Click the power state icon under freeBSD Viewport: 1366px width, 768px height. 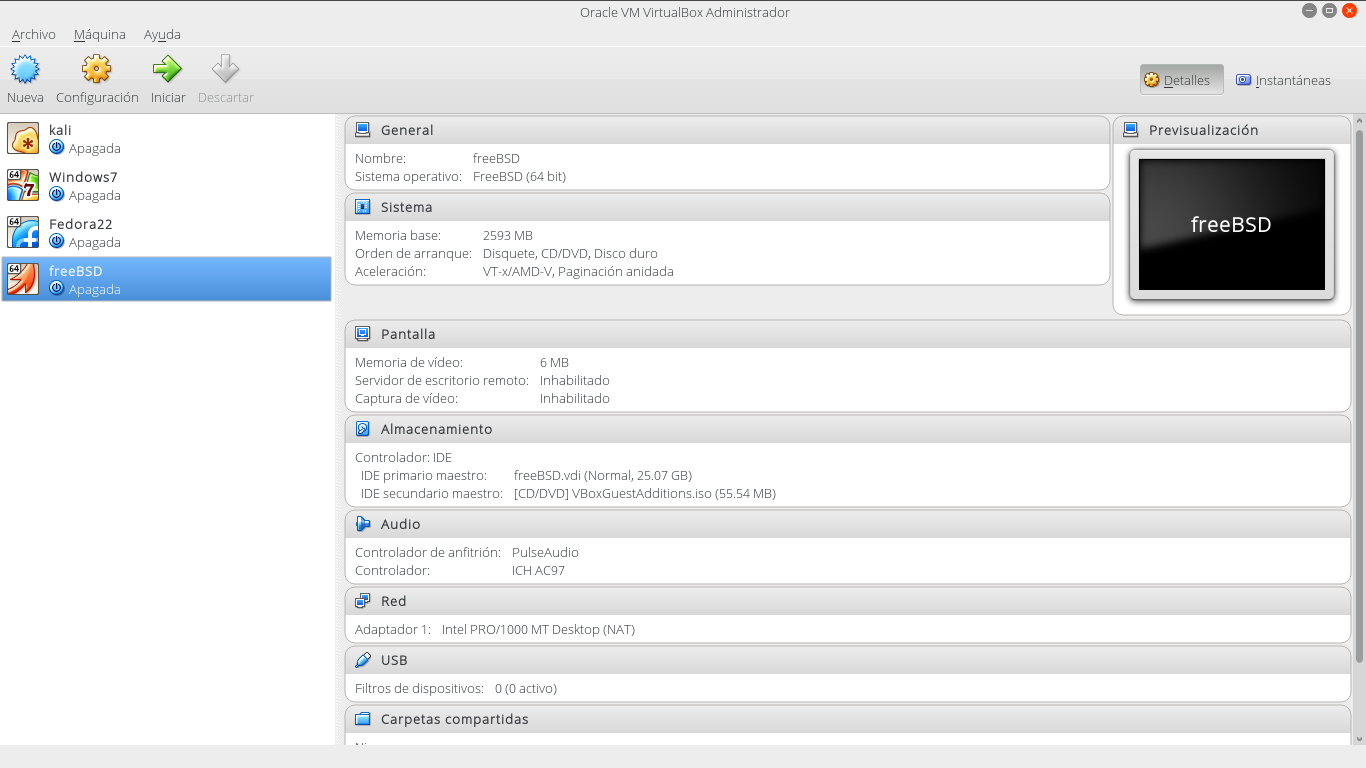[57, 289]
